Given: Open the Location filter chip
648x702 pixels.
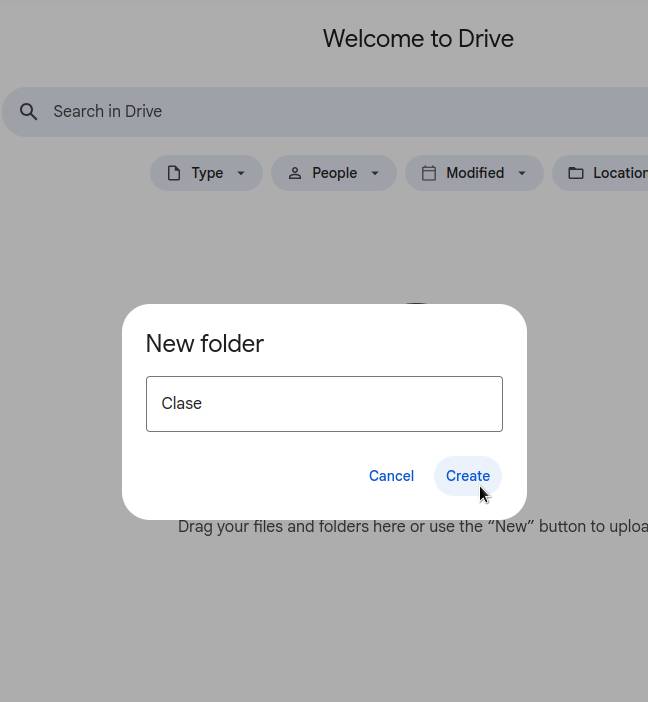Looking at the screenshot, I should click(x=600, y=173).
